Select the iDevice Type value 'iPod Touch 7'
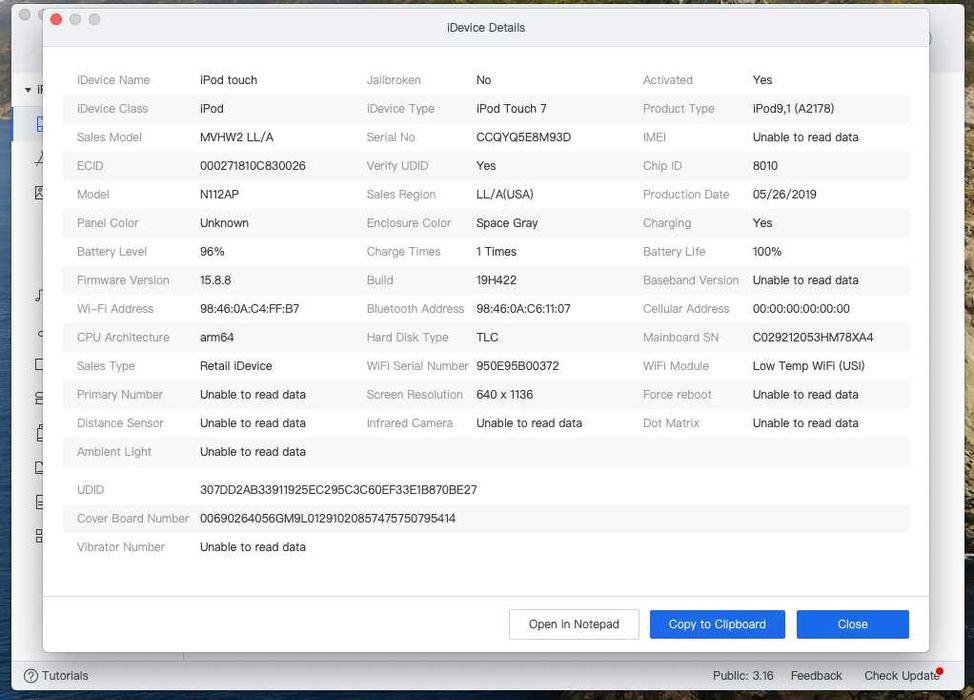The height and width of the screenshot is (700, 974). (511, 109)
